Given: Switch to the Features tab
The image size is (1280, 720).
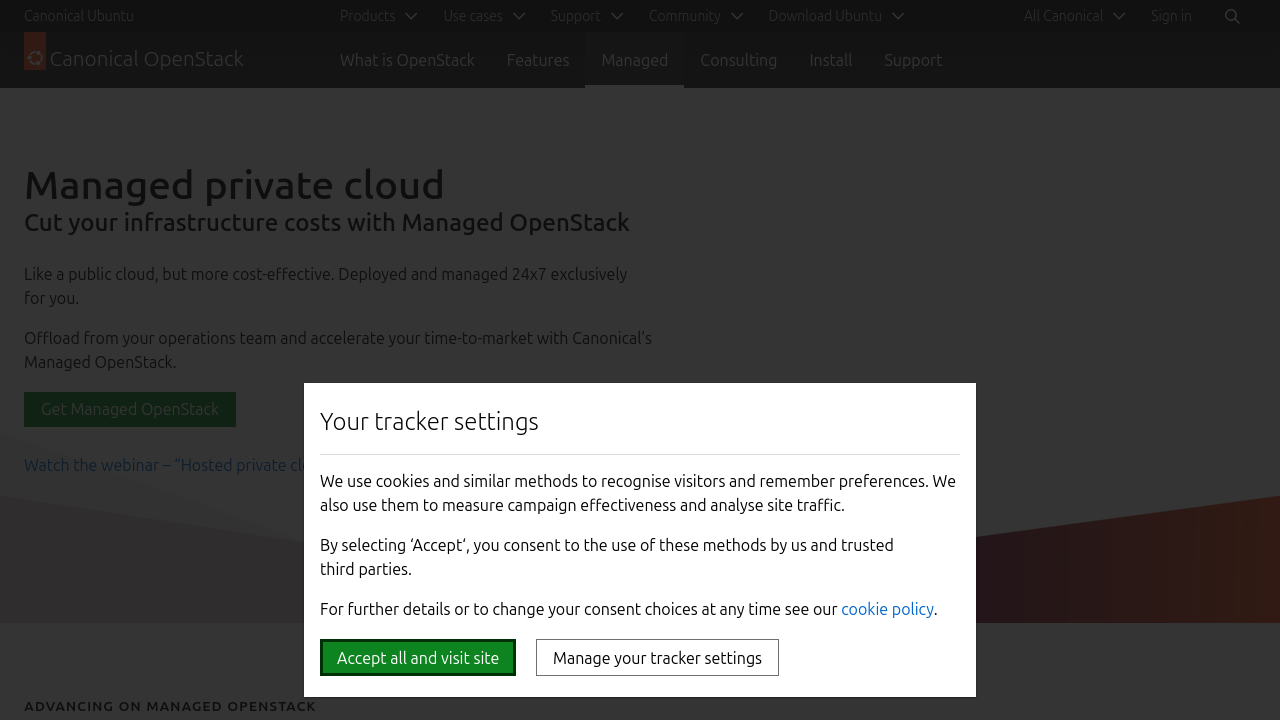Looking at the screenshot, I should point(538,60).
